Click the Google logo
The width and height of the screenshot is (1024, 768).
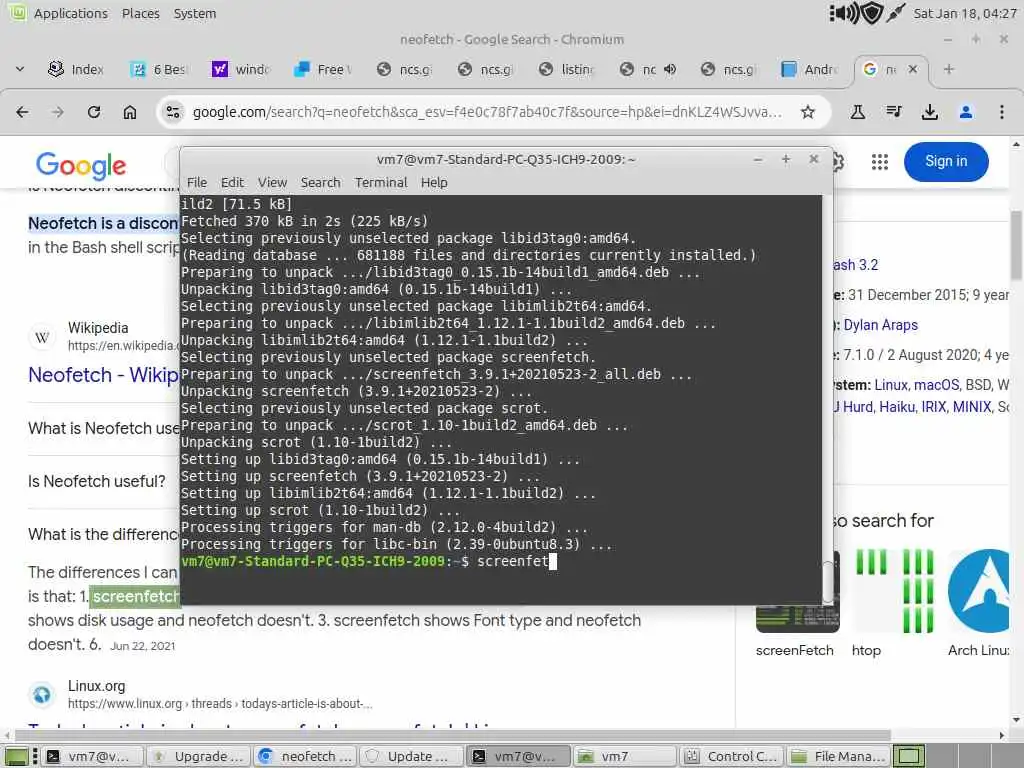[81, 166]
